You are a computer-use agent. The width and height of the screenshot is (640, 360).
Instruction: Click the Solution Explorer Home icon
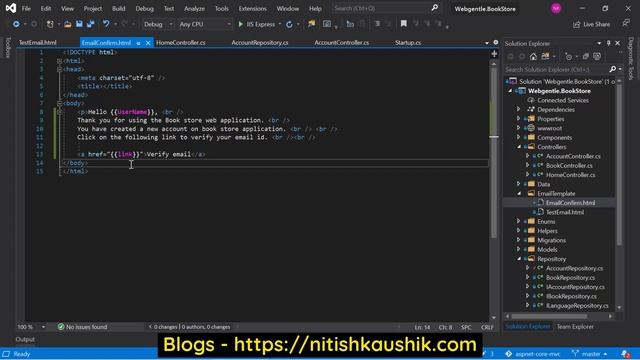[x=533, y=56]
